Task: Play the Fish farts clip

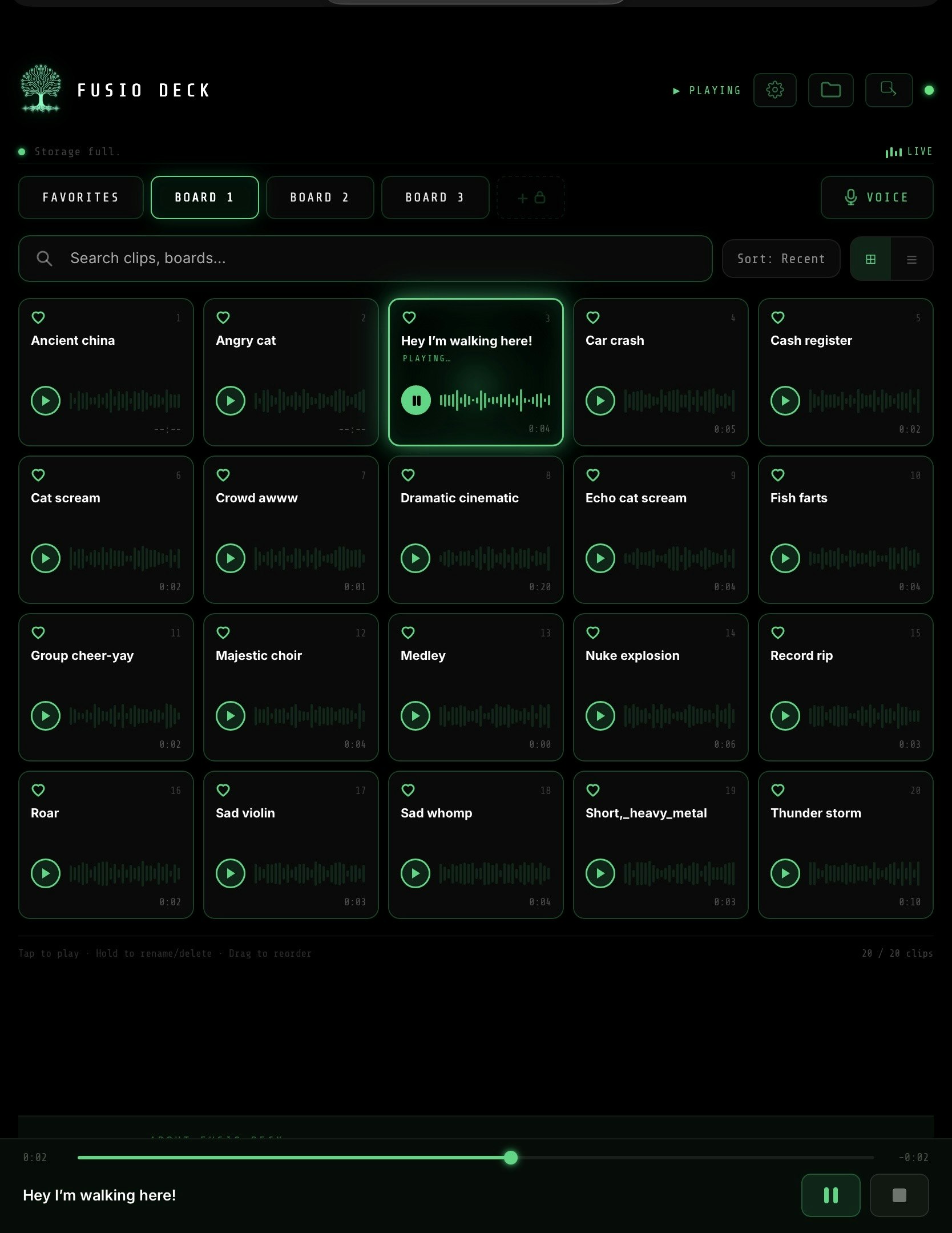Action: click(x=785, y=558)
